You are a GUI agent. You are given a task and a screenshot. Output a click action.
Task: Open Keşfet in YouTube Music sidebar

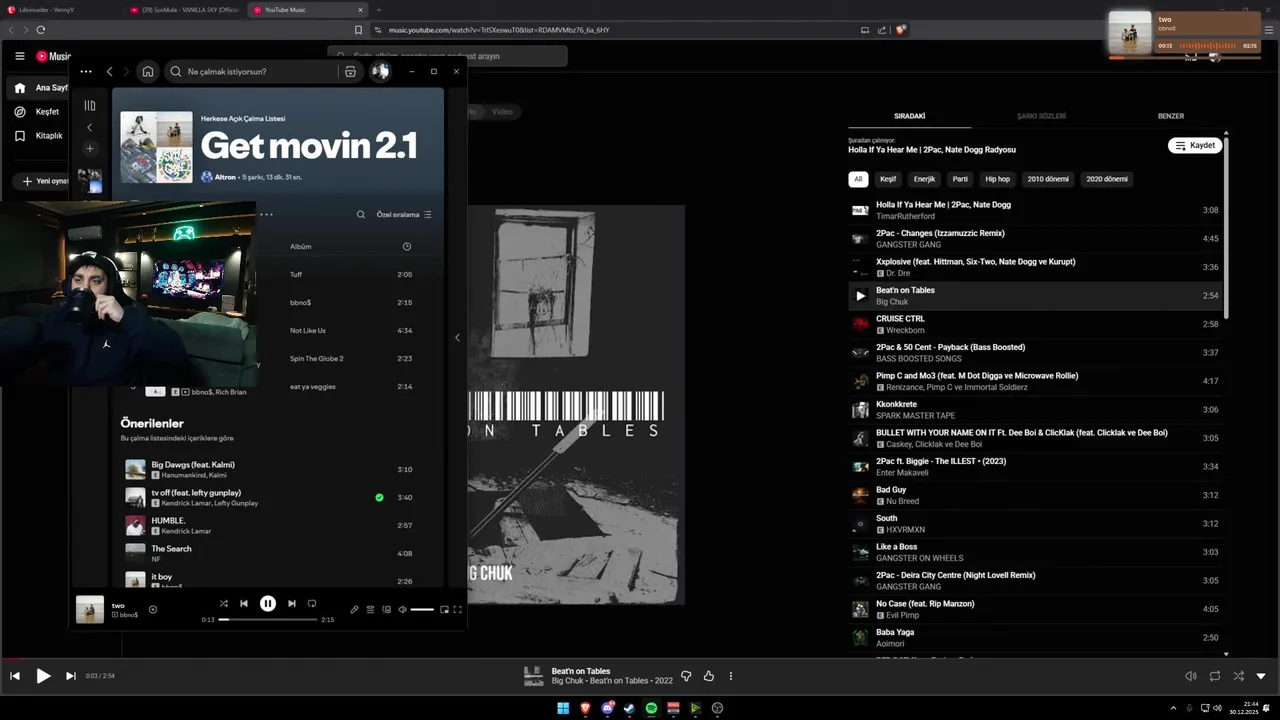tap(38, 112)
